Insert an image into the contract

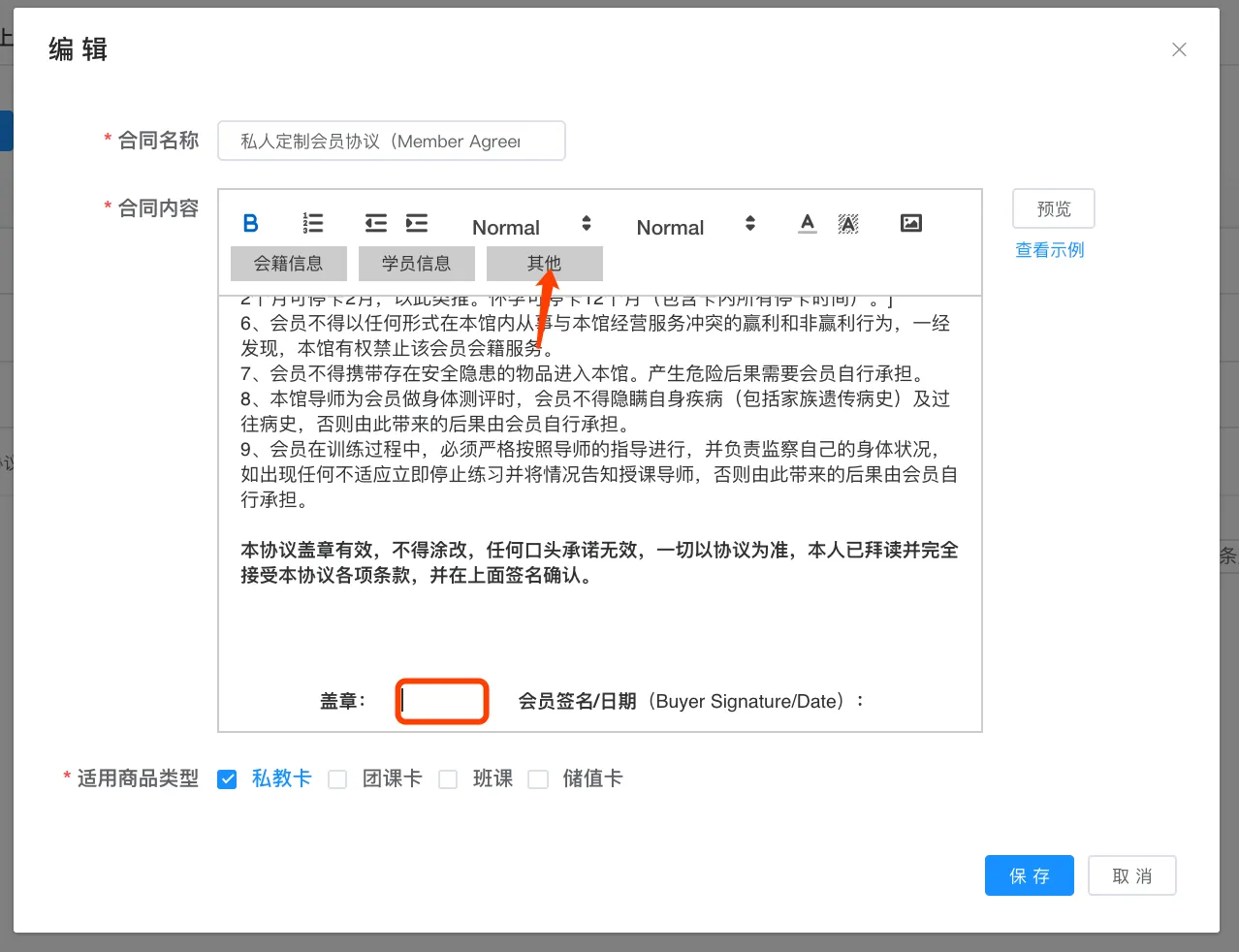(911, 224)
